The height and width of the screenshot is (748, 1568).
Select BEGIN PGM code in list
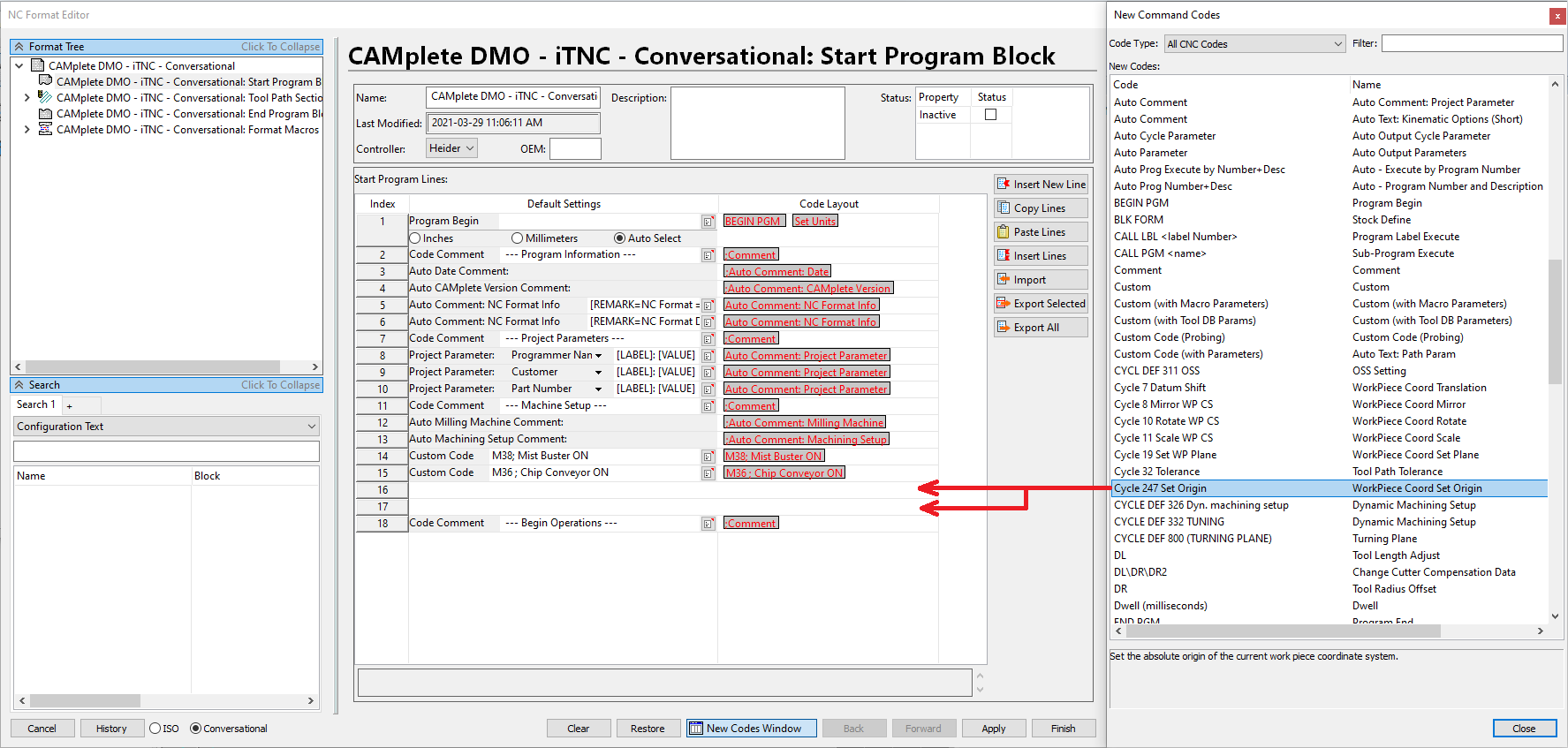coord(1141,203)
